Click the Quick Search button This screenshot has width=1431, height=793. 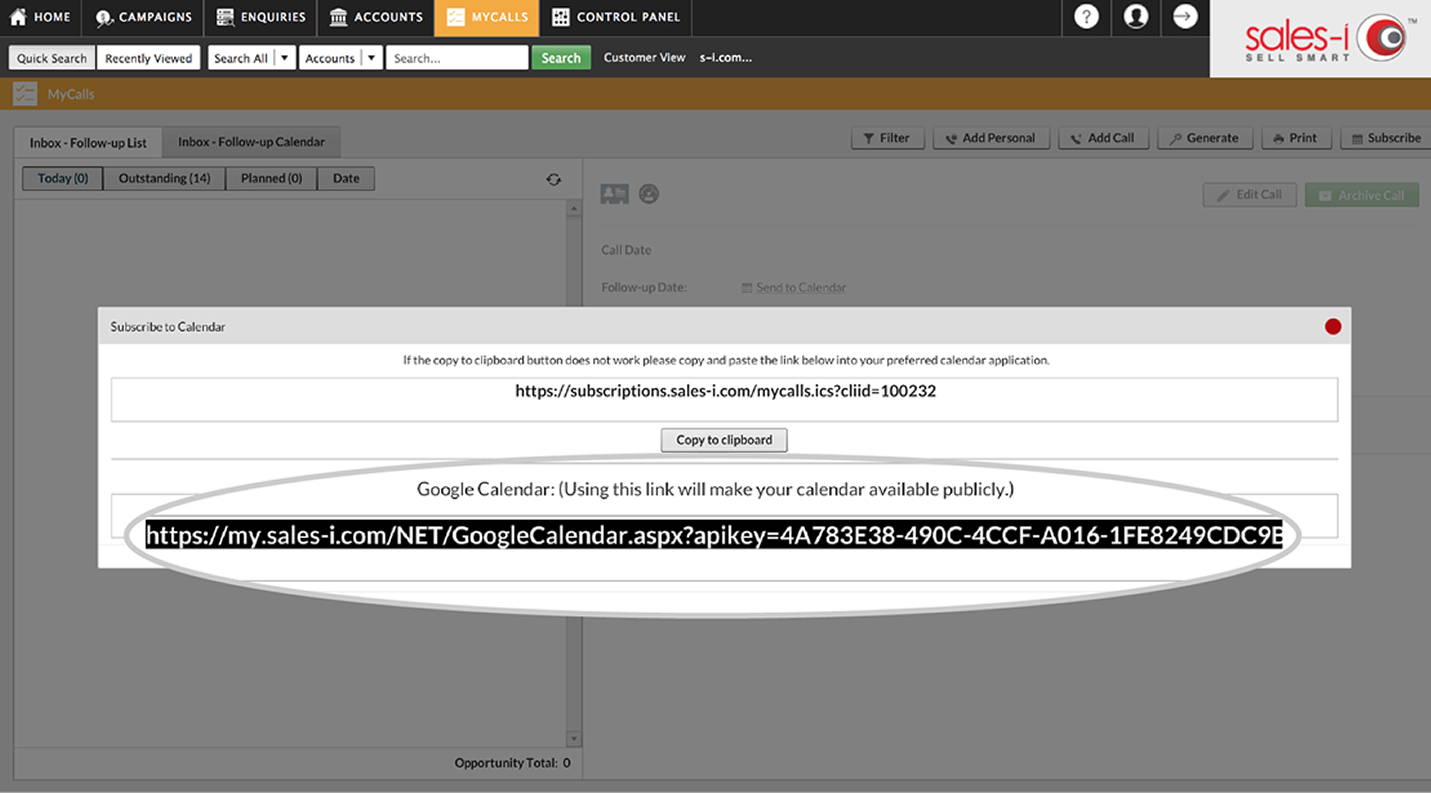click(x=52, y=58)
